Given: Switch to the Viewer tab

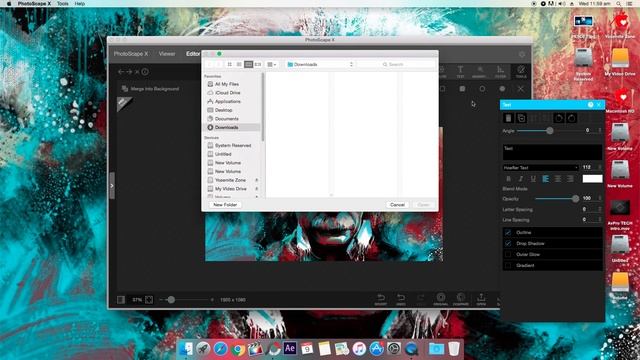Looking at the screenshot, I should point(167,54).
